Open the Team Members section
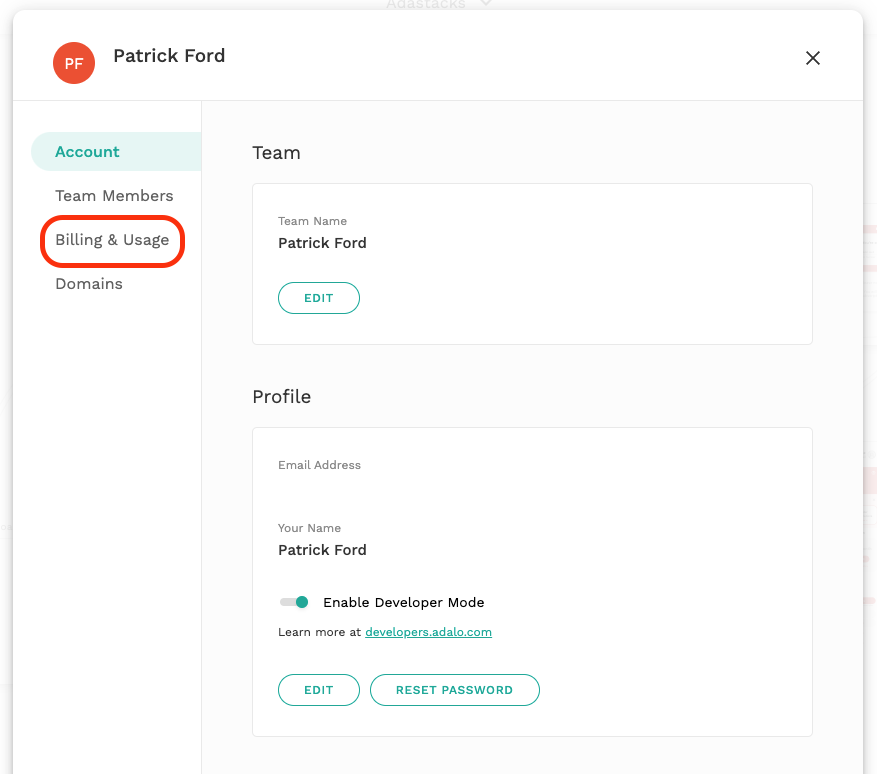This screenshot has height=774, width=877. click(x=114, y=195)
